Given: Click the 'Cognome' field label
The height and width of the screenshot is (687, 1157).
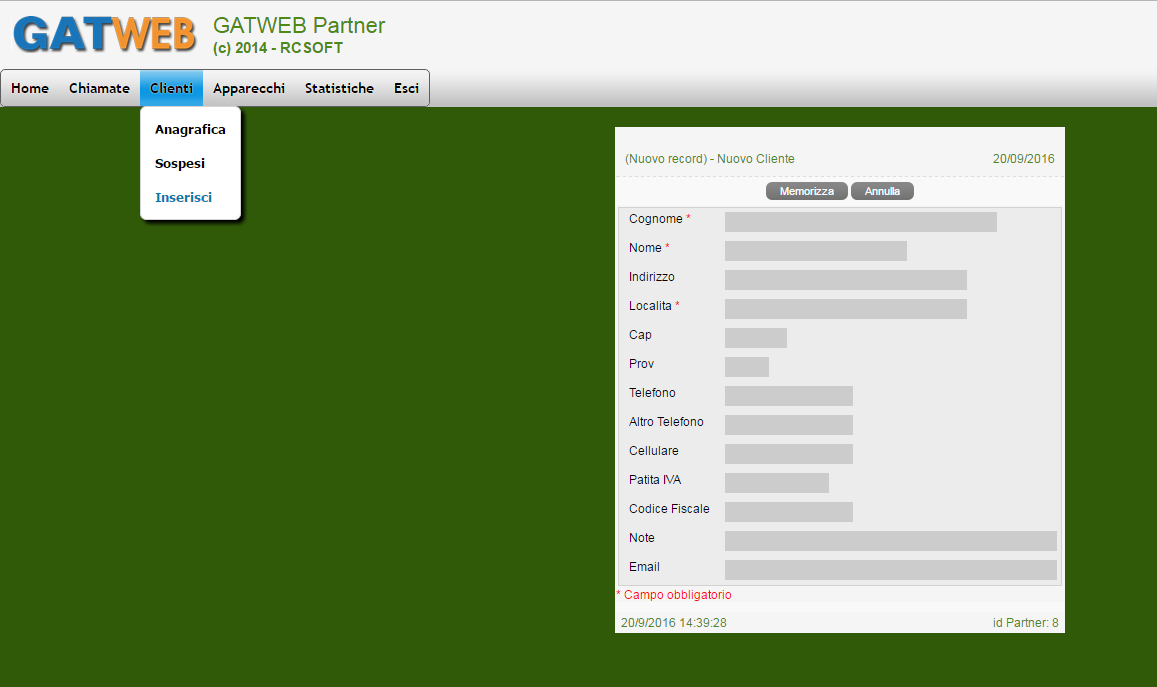Looking at the screenshot, I should coord(656,219).
